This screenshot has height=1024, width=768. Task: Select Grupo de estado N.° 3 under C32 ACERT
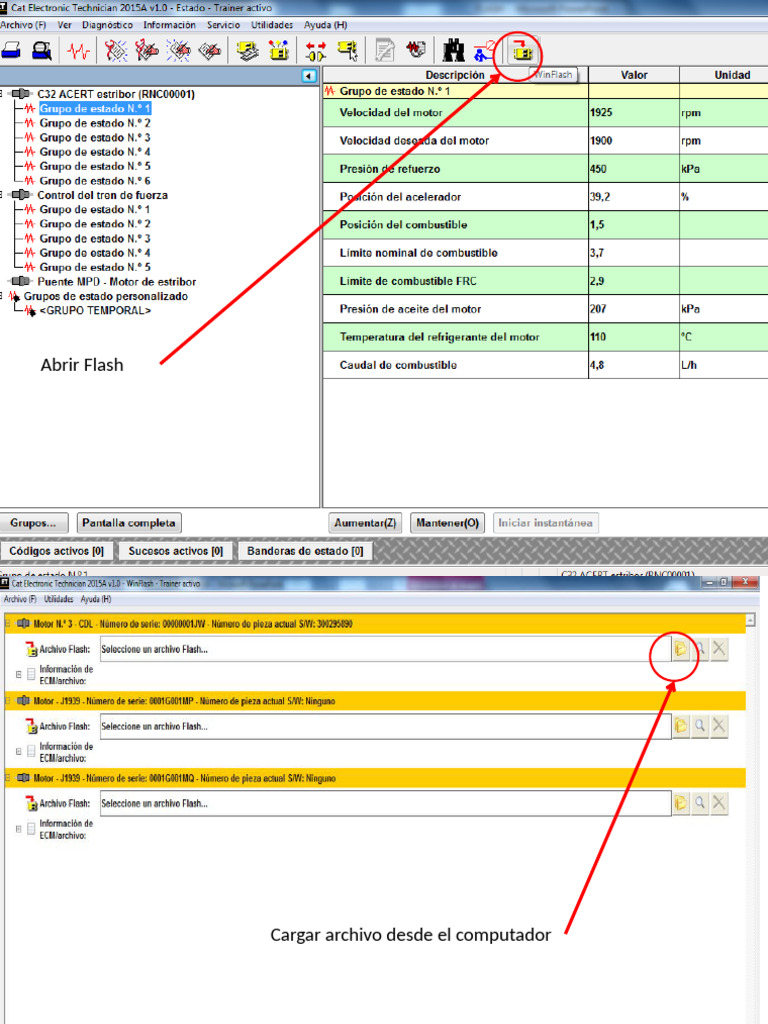click(x=95, y=137)
